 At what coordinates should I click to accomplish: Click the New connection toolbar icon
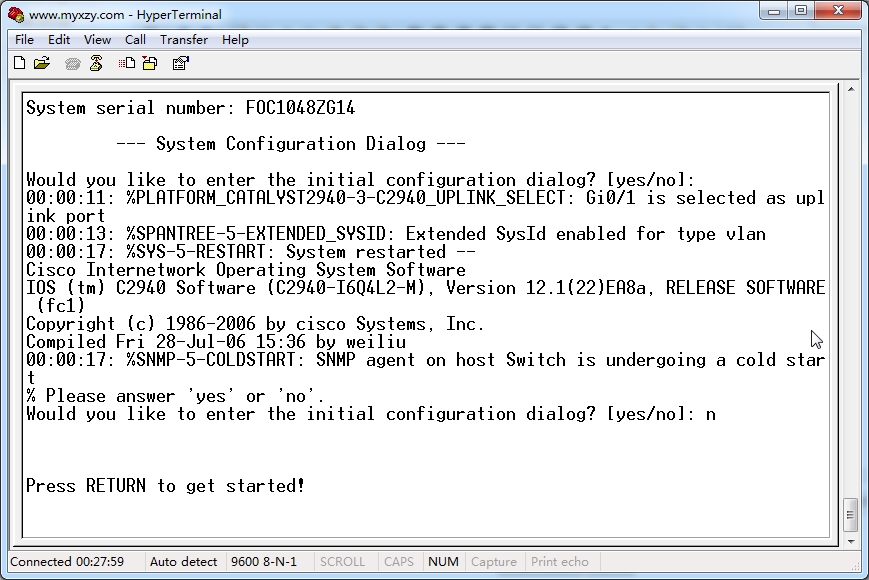[19, 64]
